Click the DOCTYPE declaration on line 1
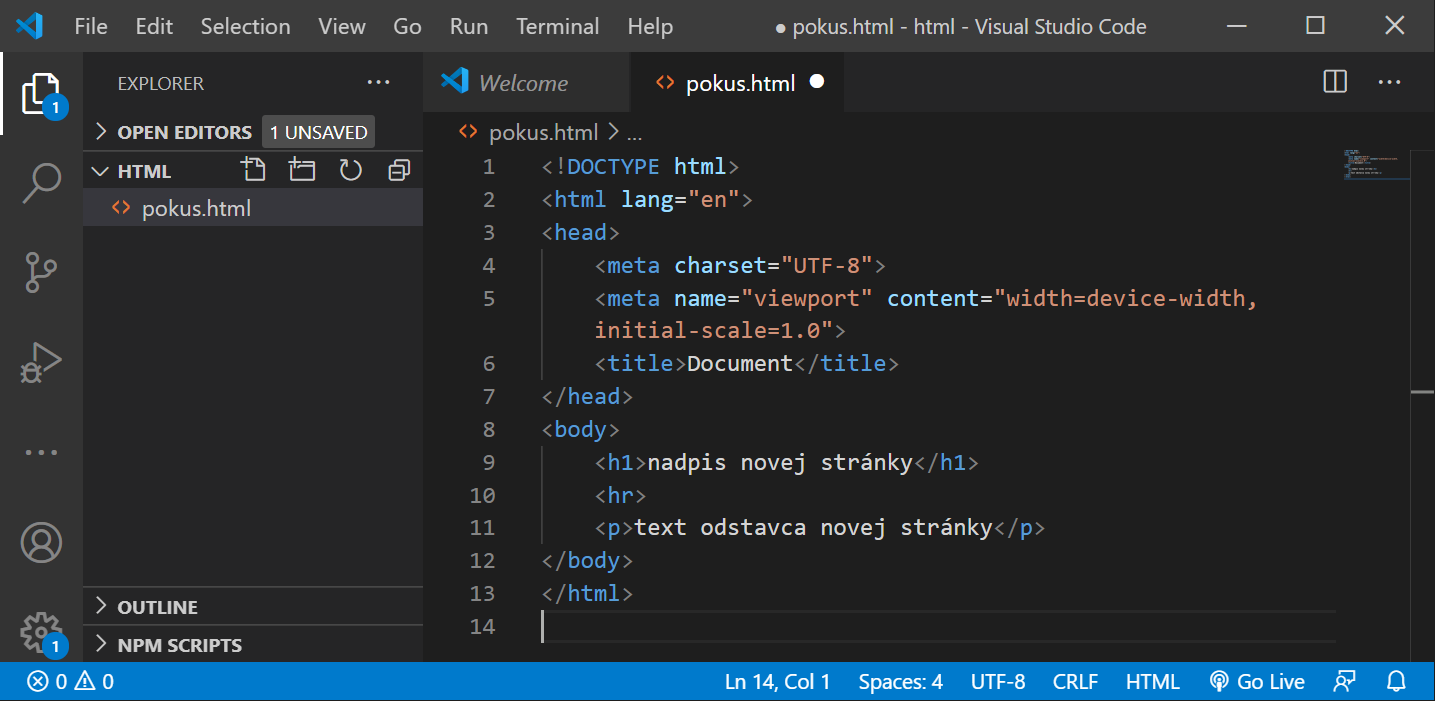The image size is (1435, 701). click(640, 166)
